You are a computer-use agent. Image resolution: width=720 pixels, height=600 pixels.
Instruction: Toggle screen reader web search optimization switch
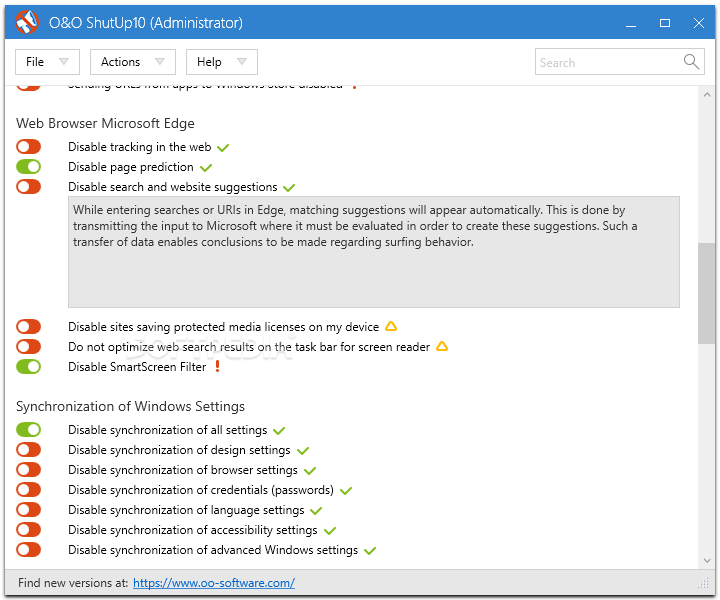coord(28,347)
